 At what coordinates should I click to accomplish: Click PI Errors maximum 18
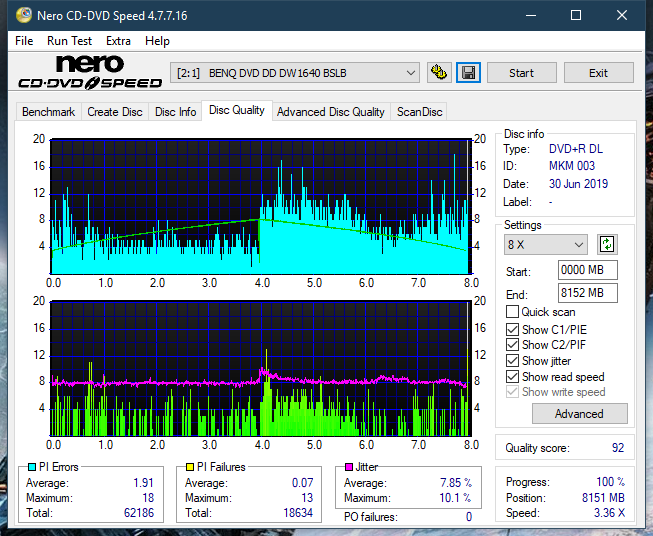[x=148, y=498]
